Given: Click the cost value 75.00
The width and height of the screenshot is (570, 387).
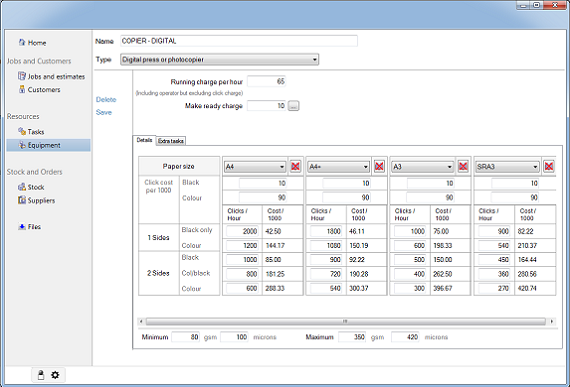Looking at the screenshot, I should 441,231.
